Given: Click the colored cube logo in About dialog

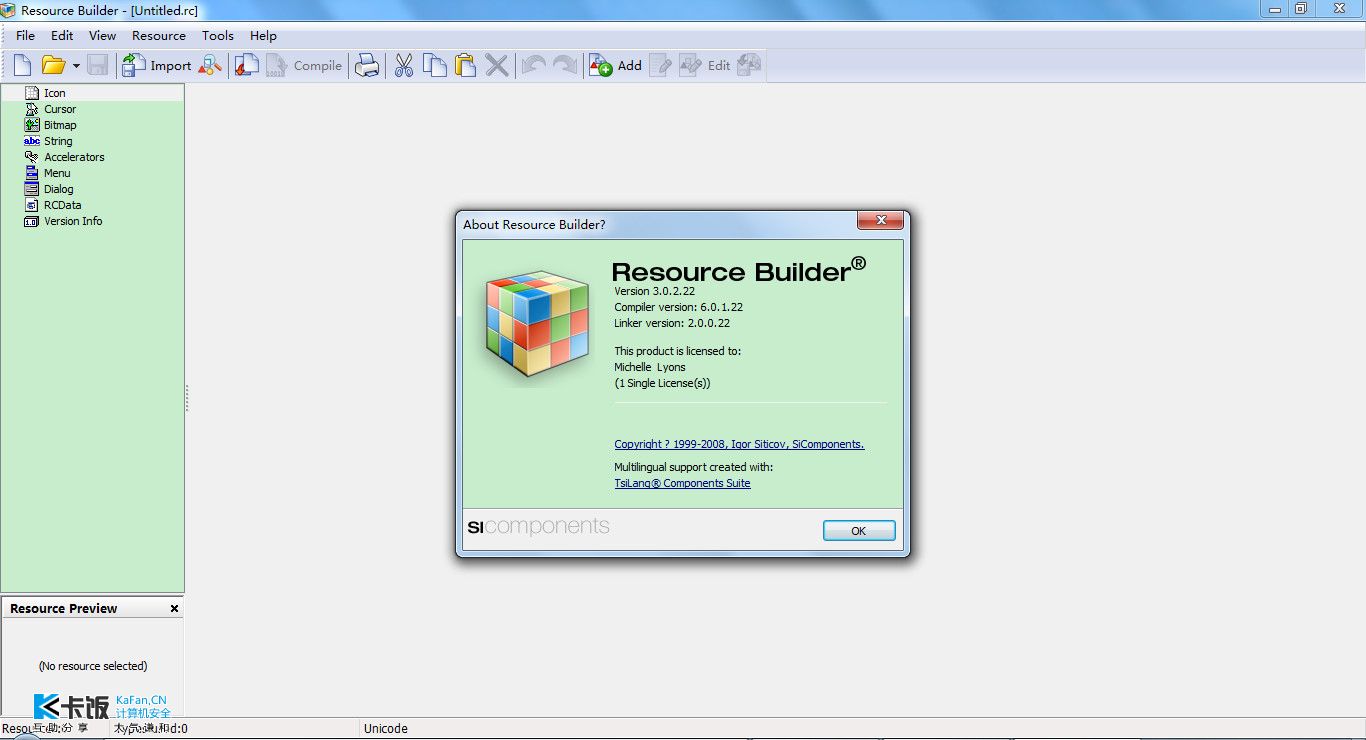Looking at the screenshot, I should pos(535,322).
